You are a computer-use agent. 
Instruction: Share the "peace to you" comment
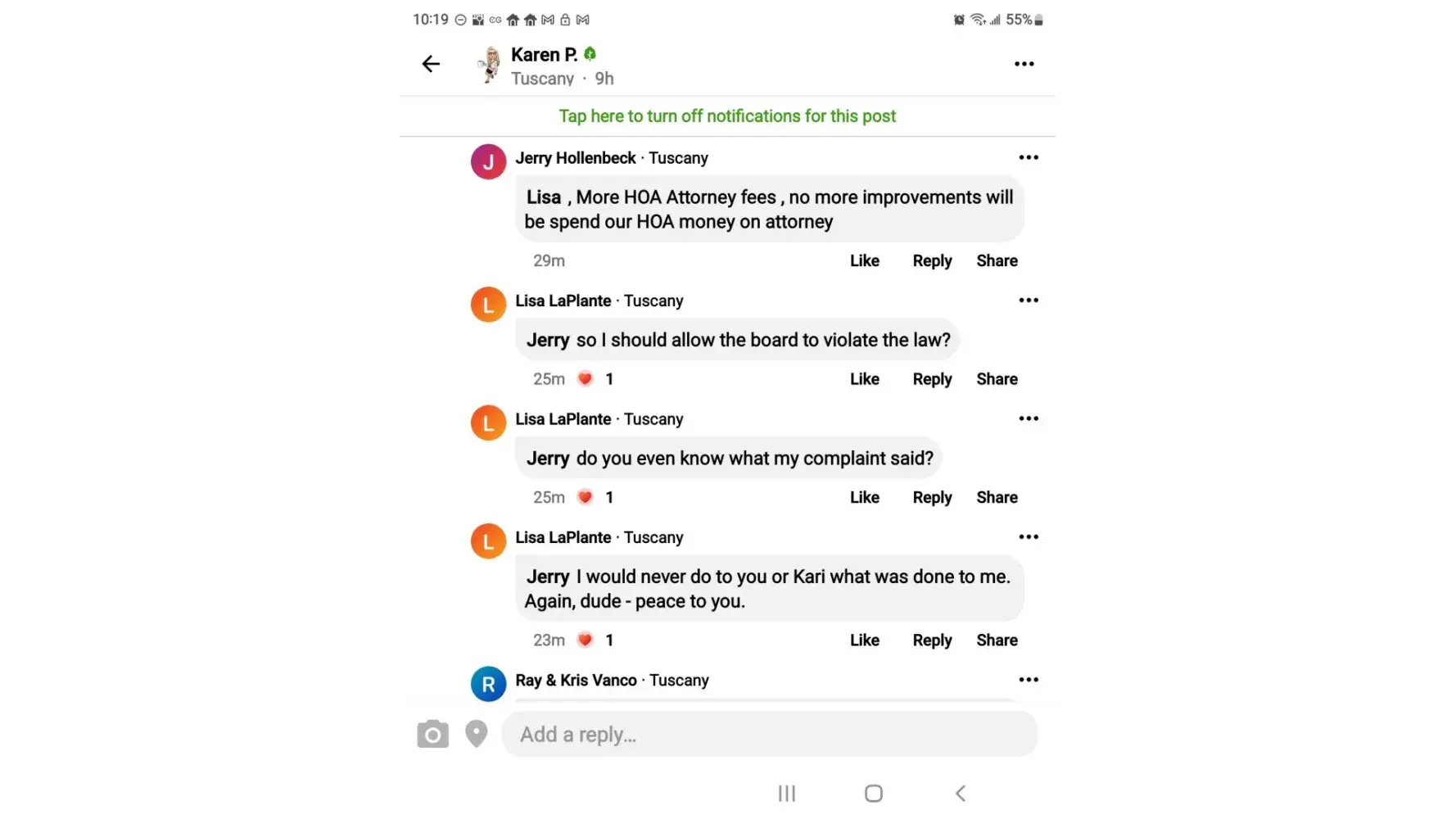click(997, 640)
